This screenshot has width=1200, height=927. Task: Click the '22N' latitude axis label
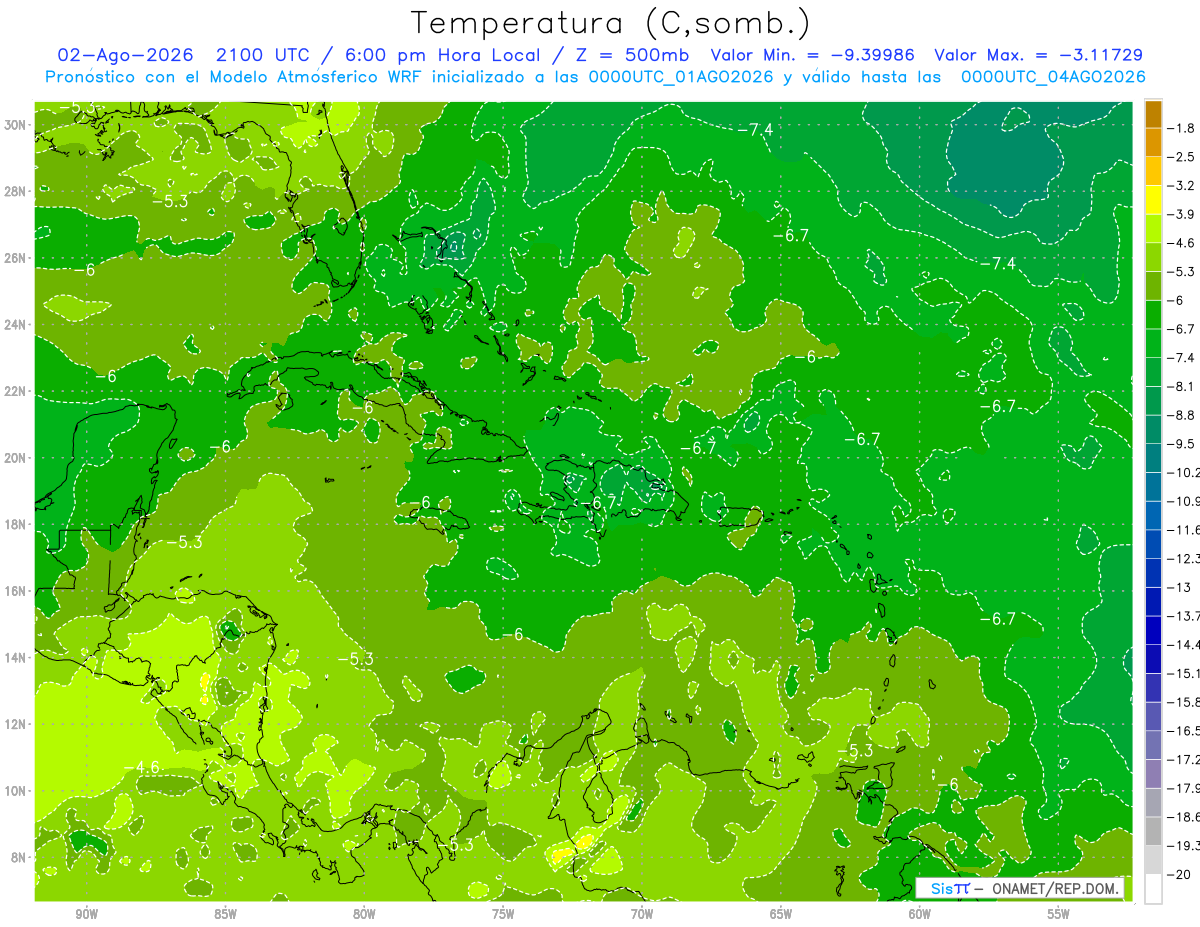(16, 391)
